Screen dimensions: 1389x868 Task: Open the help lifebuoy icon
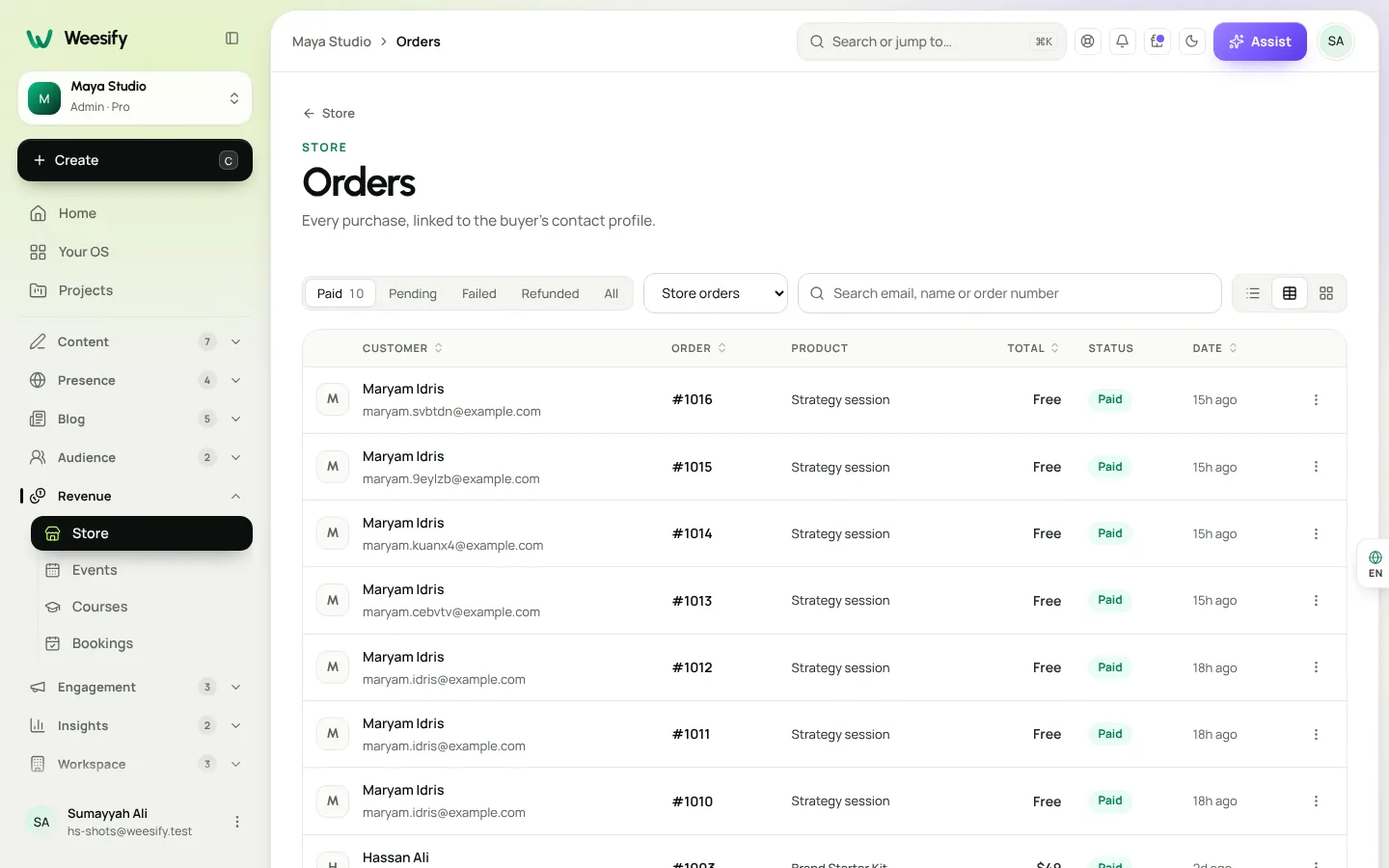(1088, 41)
